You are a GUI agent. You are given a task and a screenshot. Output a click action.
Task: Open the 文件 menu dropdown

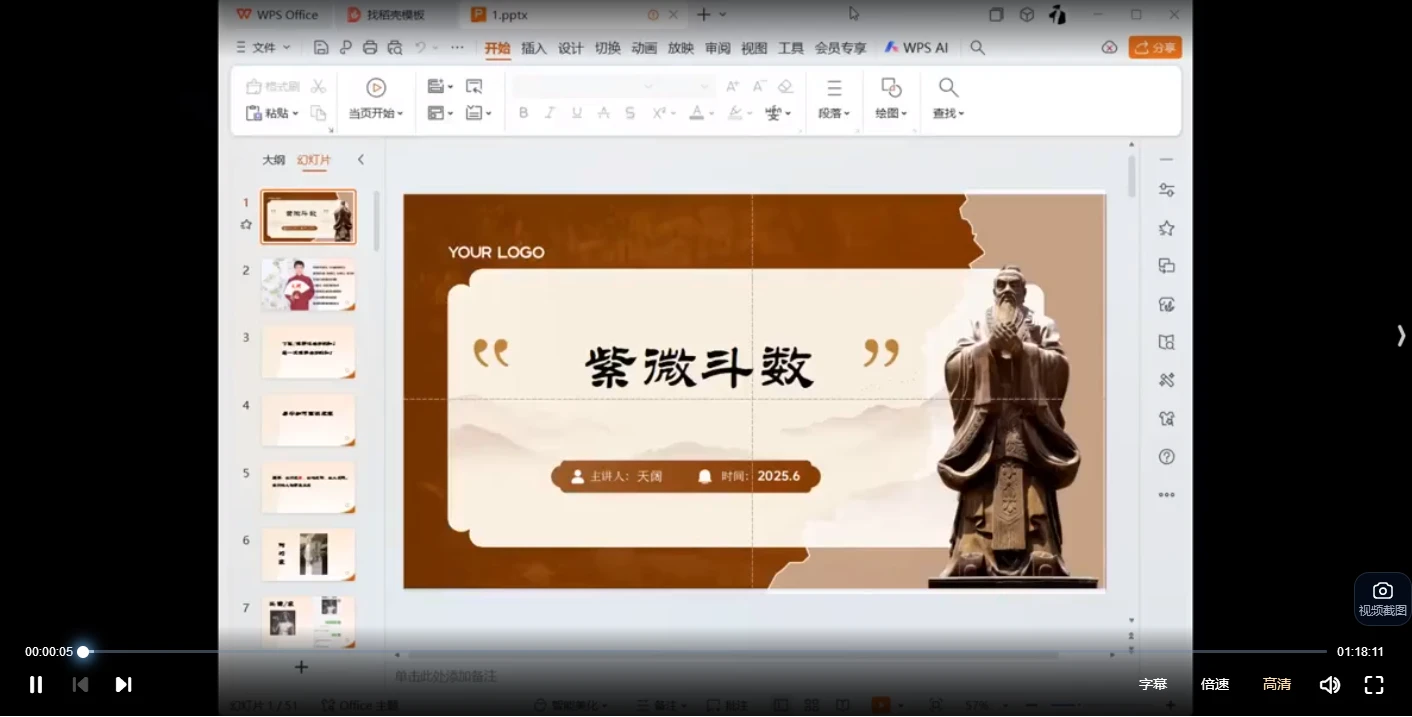pyautogui.click(x=262, y=47)
